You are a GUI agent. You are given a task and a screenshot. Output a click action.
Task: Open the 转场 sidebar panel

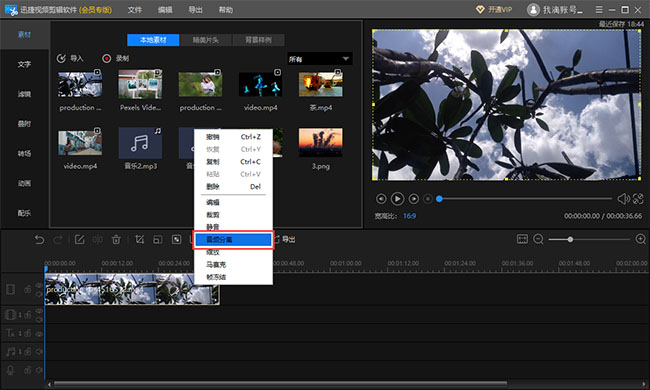(24, 154)
